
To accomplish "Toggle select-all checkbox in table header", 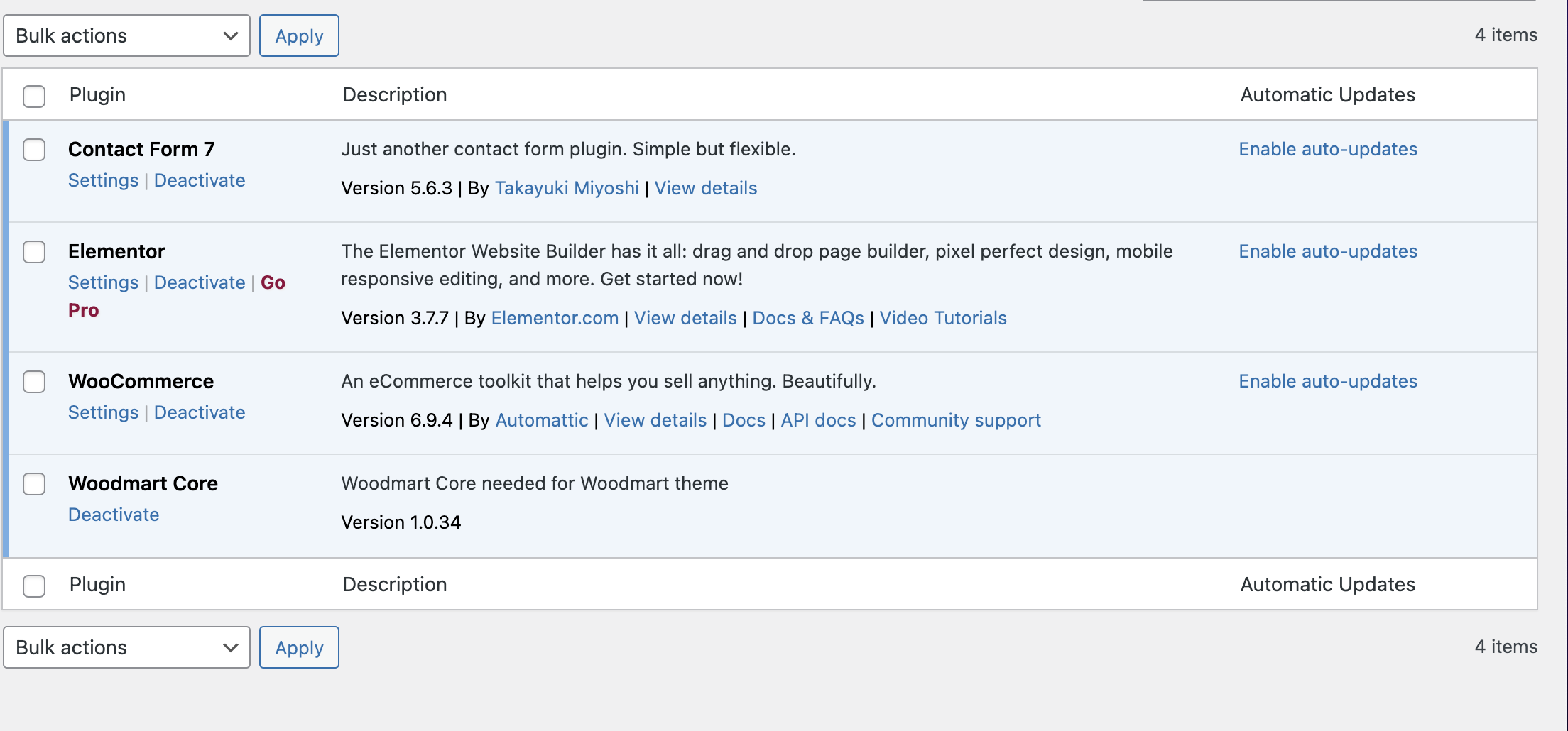I will (34, 96).
